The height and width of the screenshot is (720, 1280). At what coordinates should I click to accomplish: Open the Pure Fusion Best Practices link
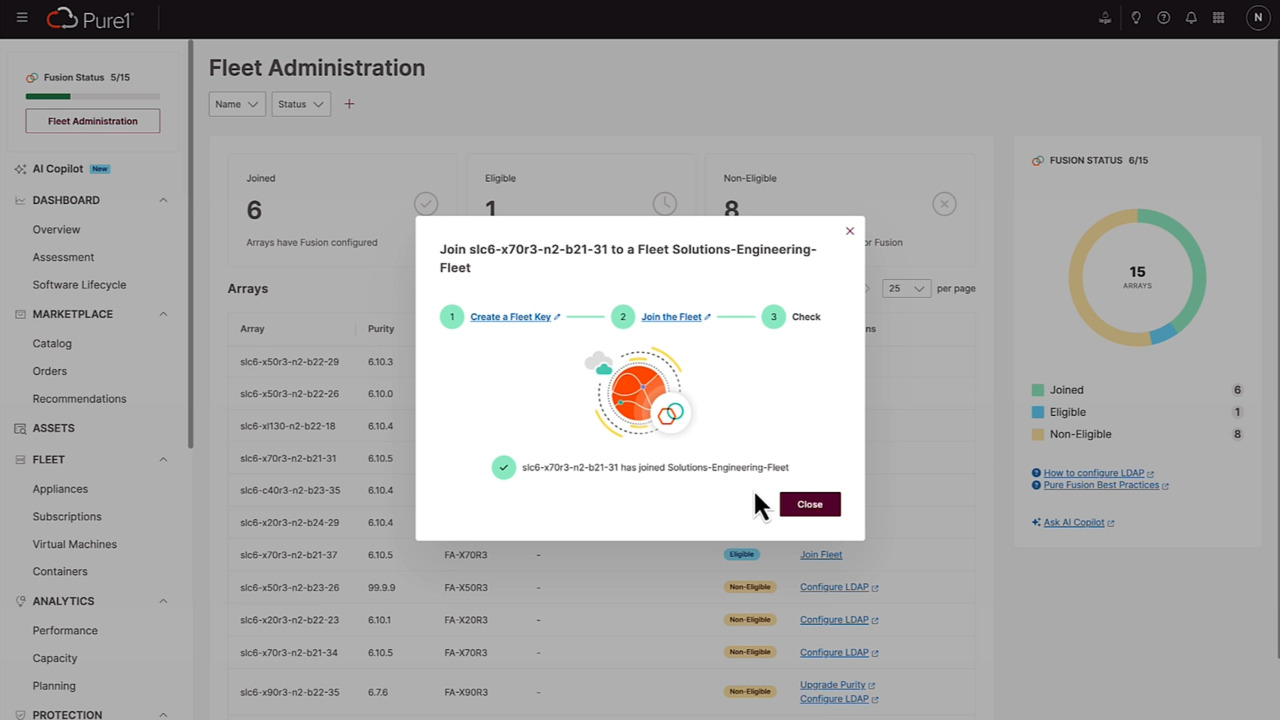pyautogui.click(x=1100, y=484)
